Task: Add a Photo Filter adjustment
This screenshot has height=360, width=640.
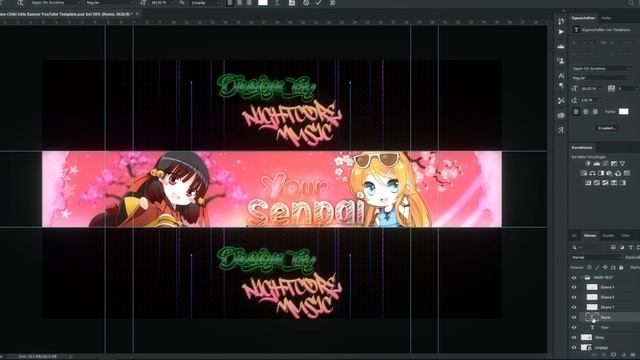Action: click(x=609, y=173)
